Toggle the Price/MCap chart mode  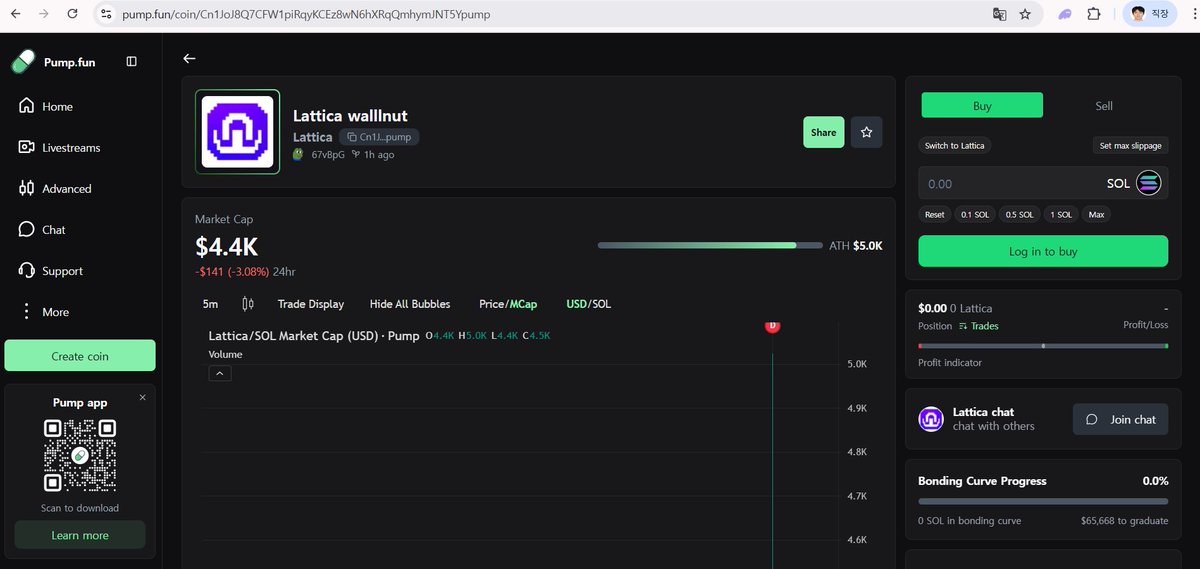[x=508, y=304]
